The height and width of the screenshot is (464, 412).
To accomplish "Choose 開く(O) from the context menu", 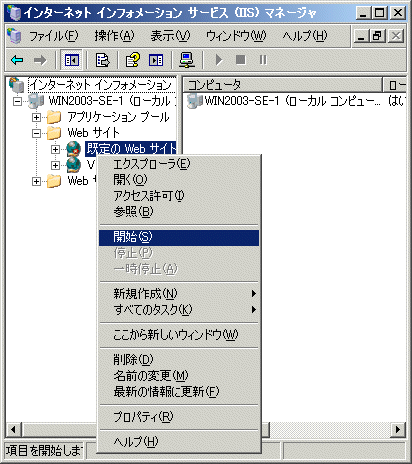I will [179, 180].
